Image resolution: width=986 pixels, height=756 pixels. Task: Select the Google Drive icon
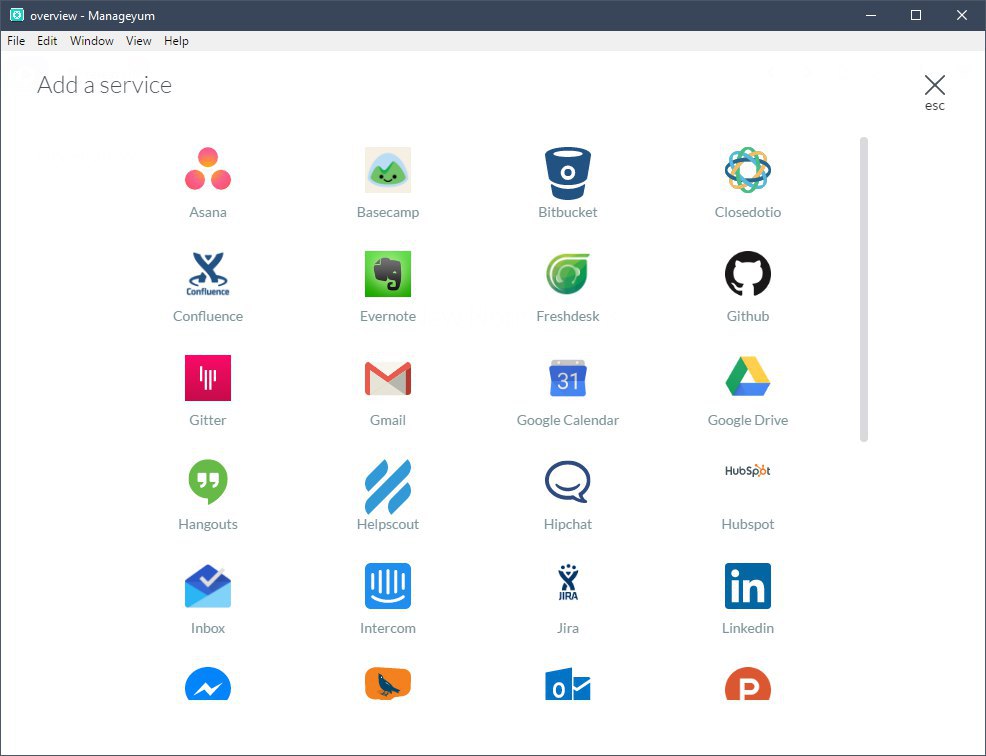coord(748,376)
